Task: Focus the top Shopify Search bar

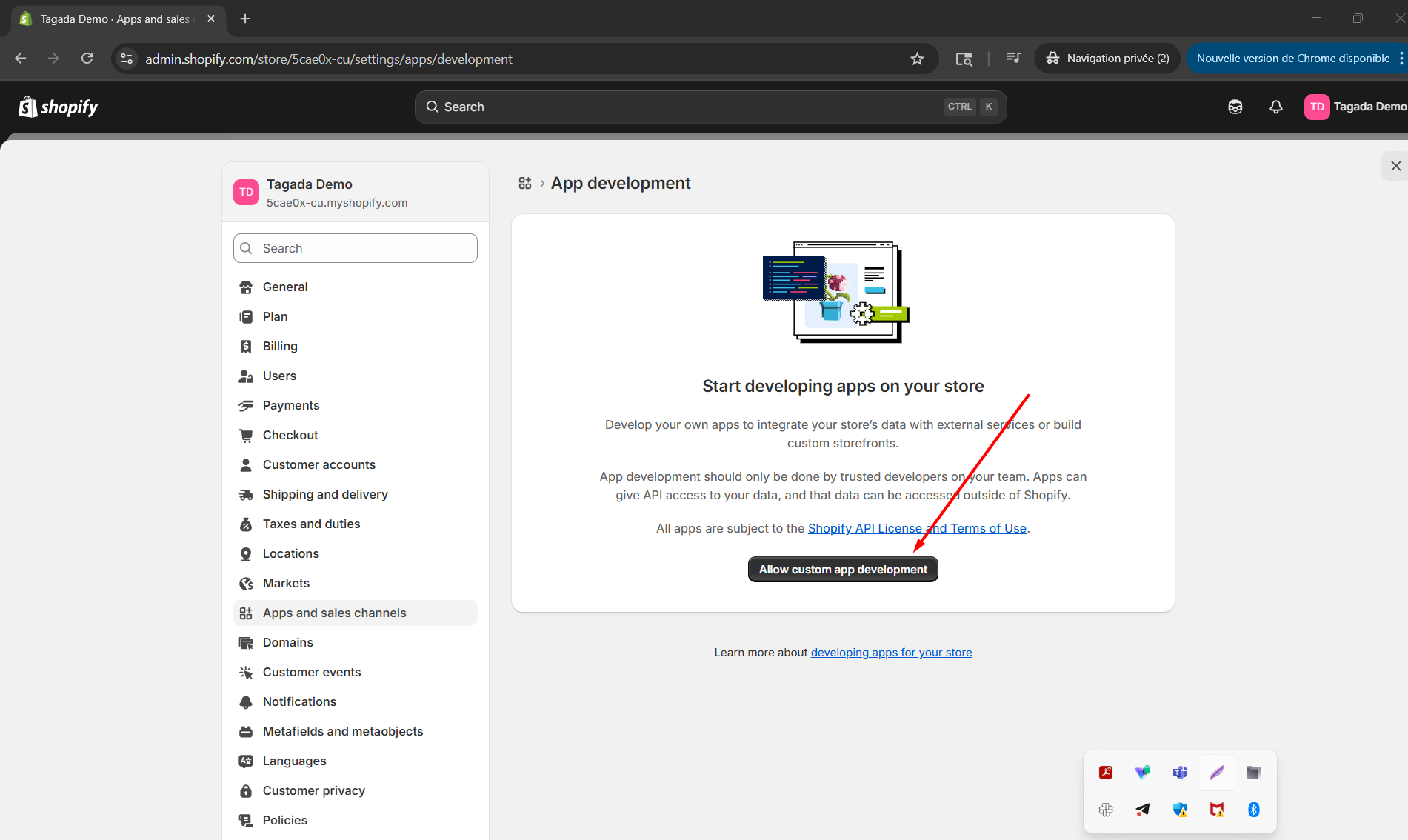Action: 710,107
